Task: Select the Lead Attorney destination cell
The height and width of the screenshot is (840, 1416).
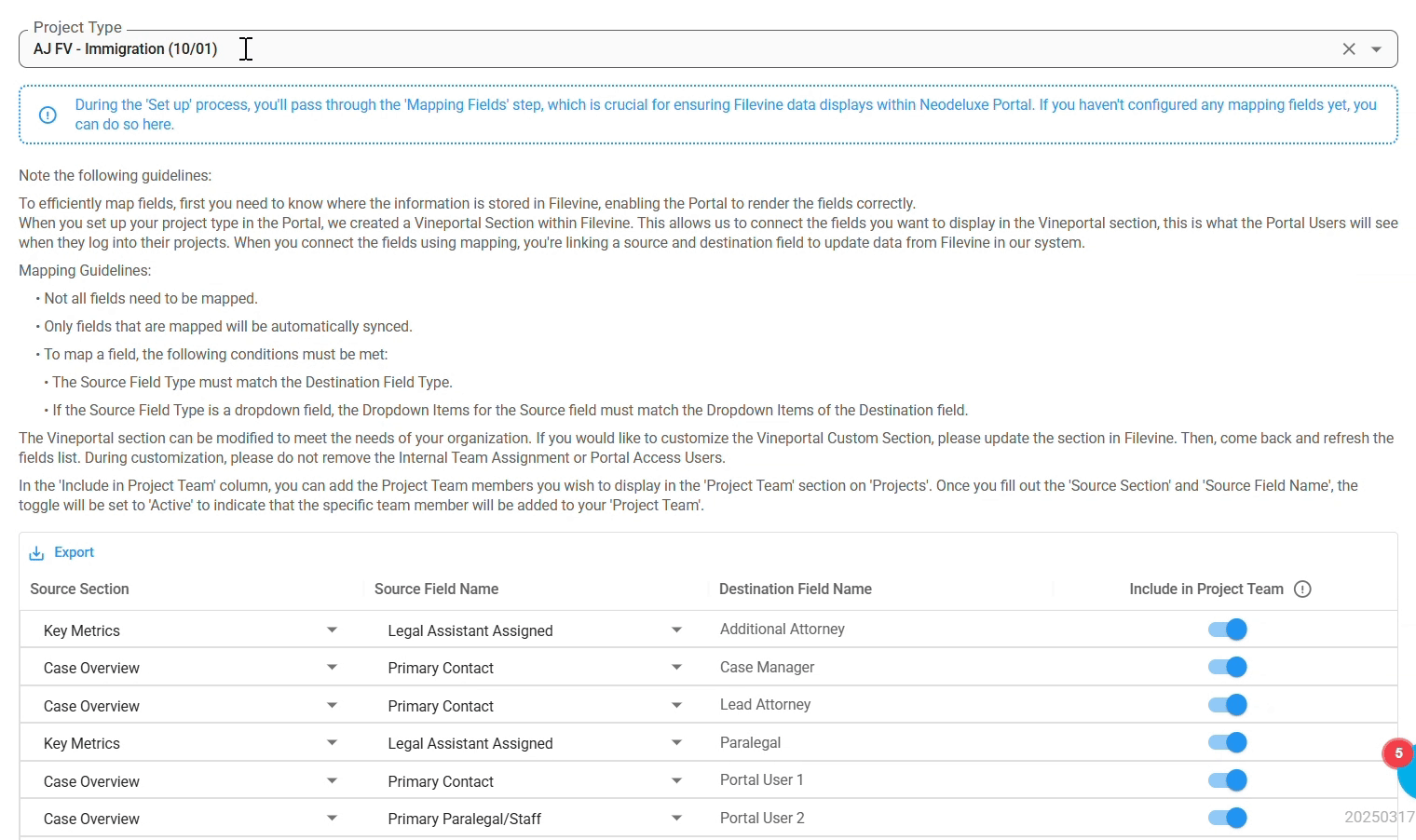Action: point(765,705)
